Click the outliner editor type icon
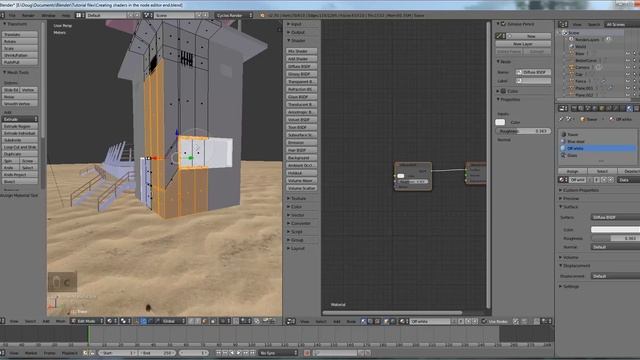 (x=563, y=24)
